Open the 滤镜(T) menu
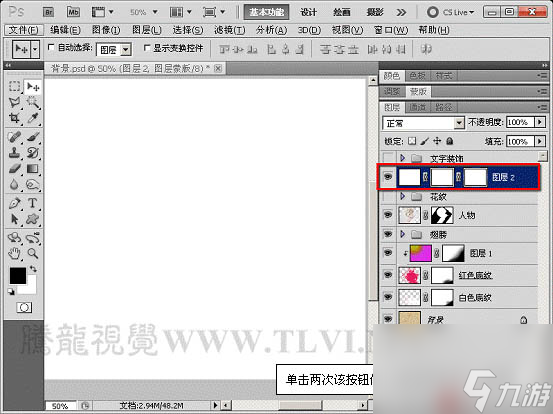Screen dimensions: 553x414 click(230, 30)
